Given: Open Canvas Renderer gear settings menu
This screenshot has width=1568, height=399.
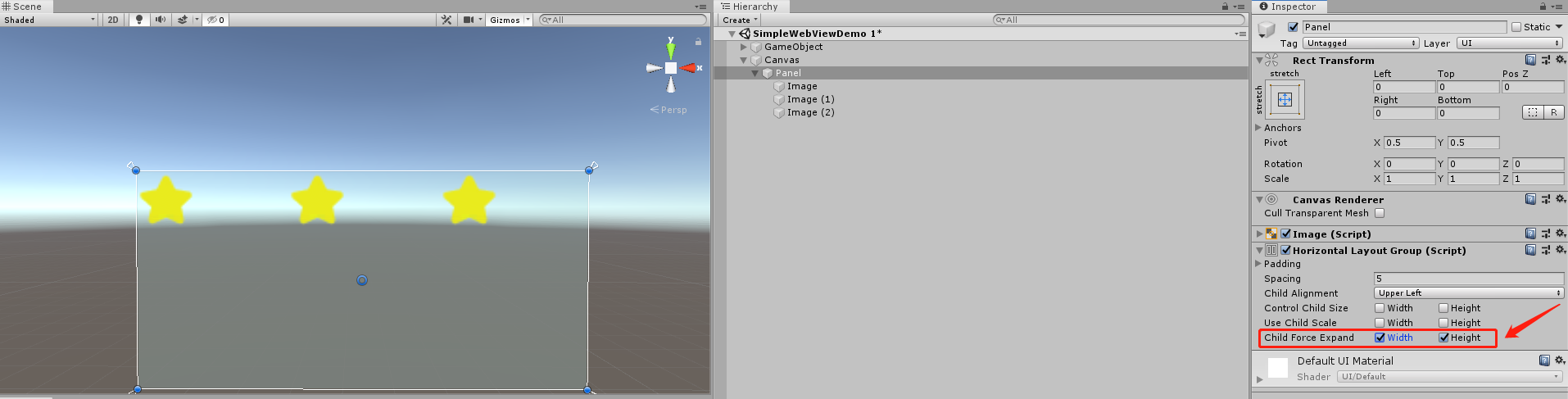Looking at the screenshot, I should click(x=1560, y=199).
